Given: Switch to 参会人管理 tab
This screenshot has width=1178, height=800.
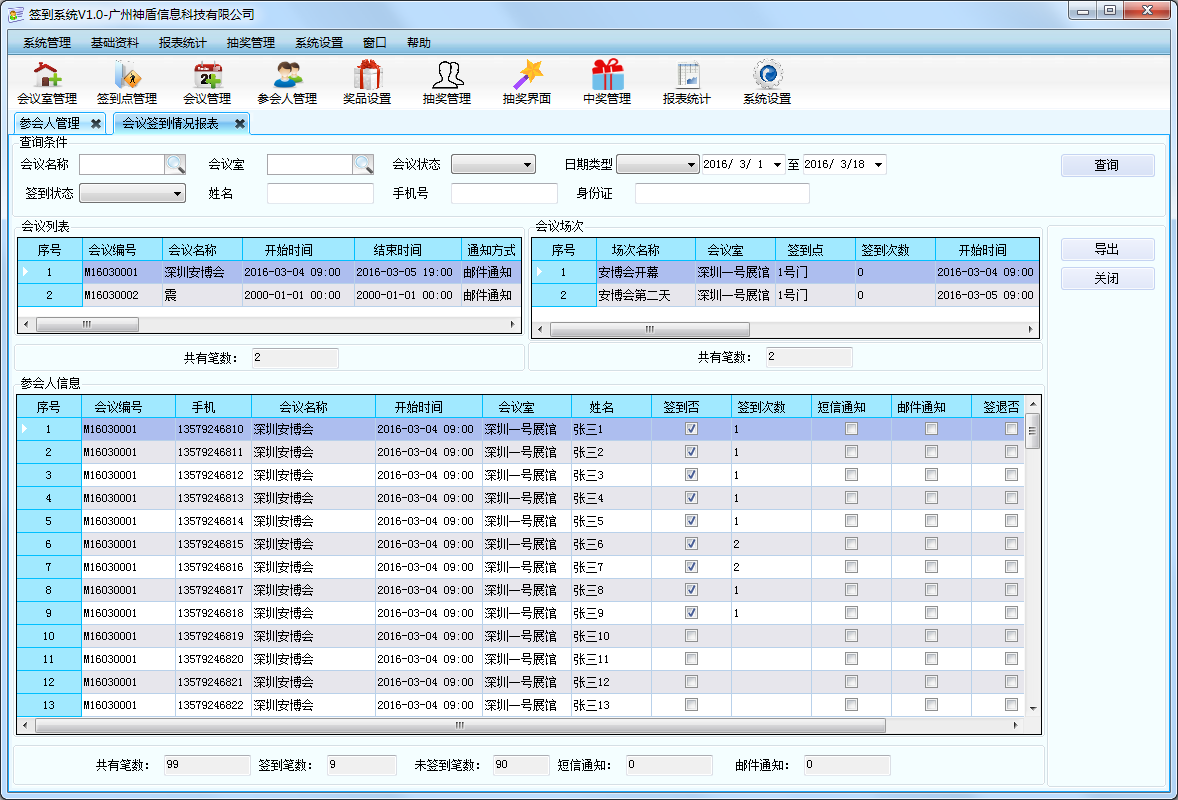Looking at the screenshot, I should [x=50, y=123].
